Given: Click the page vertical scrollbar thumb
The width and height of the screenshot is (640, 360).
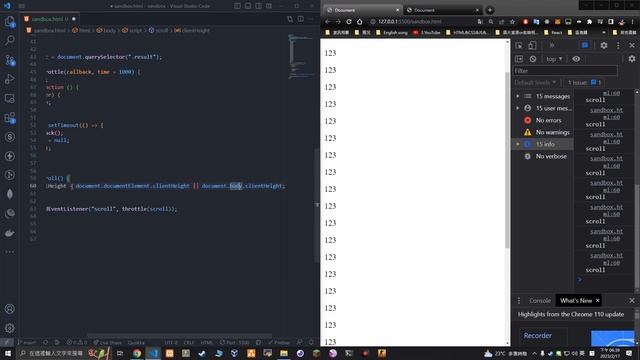Looking at the screenshot, I should [507, 159].
